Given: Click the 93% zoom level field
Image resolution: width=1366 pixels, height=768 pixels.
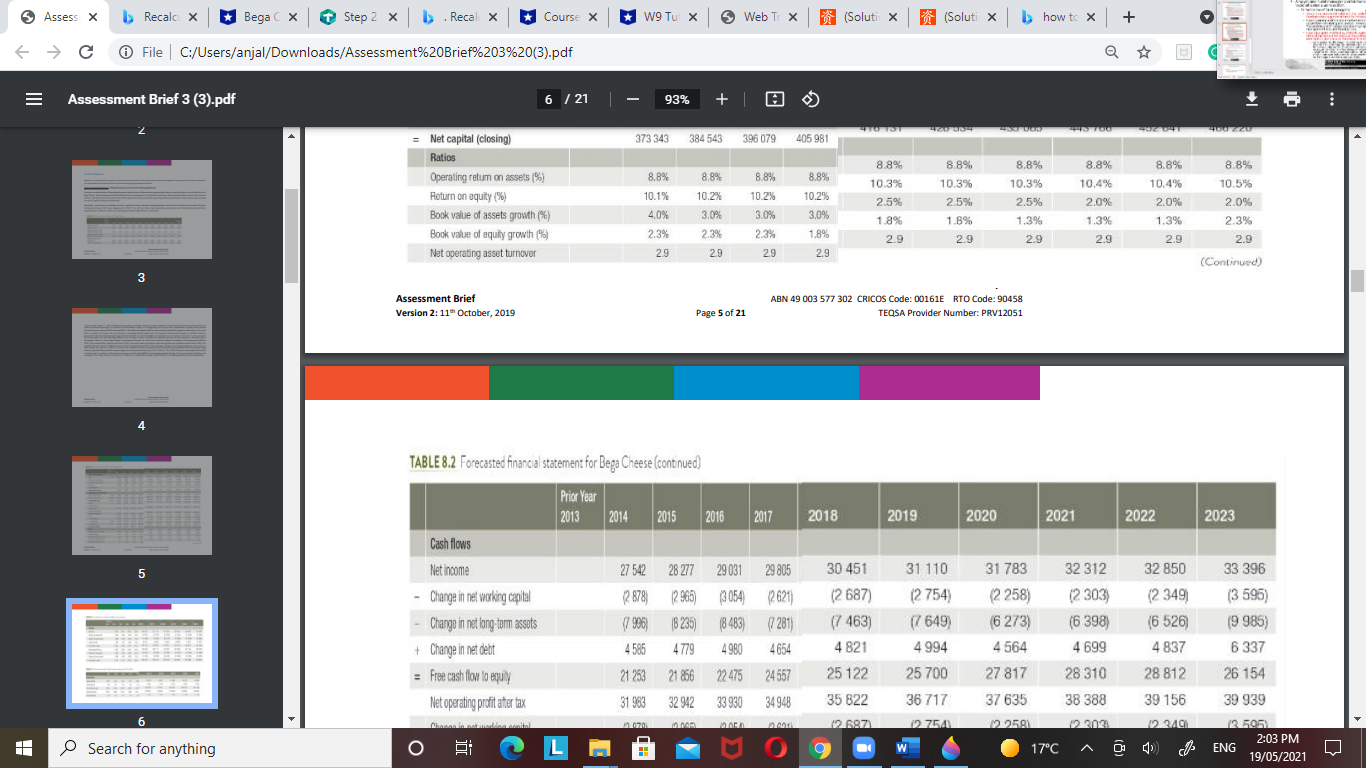Looking at the screenshot, I should click(x=677, y=99).
